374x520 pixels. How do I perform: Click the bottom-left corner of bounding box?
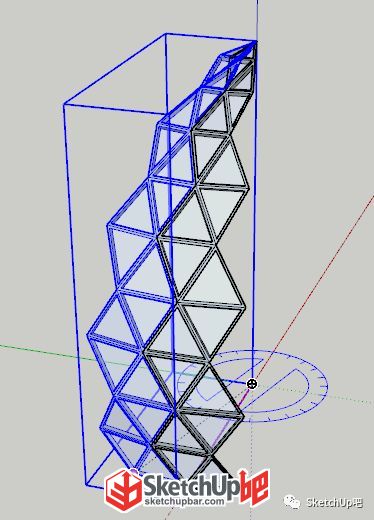tap(86, 485)
